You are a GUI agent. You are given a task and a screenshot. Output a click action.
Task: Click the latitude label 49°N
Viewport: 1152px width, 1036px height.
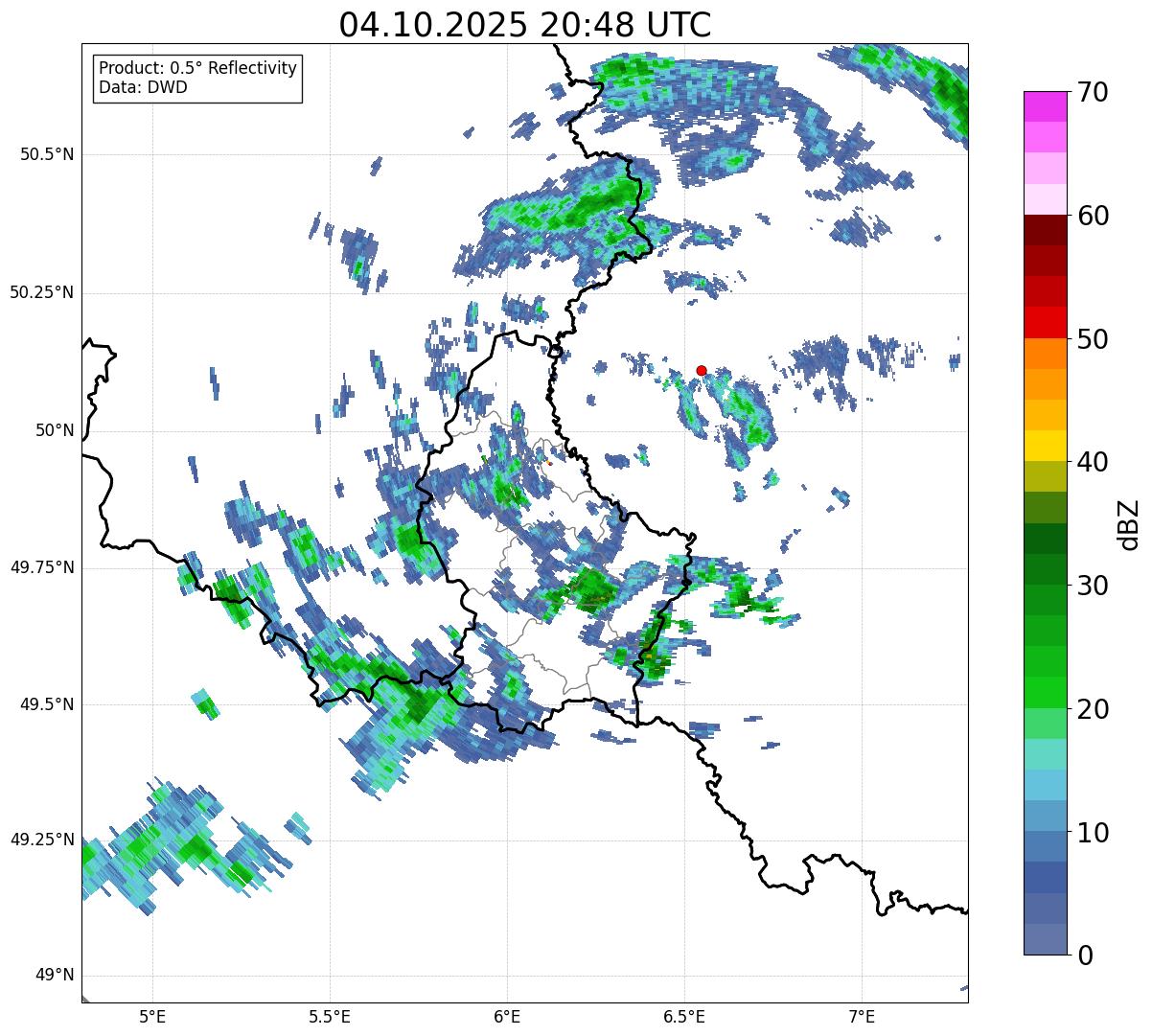55,976
